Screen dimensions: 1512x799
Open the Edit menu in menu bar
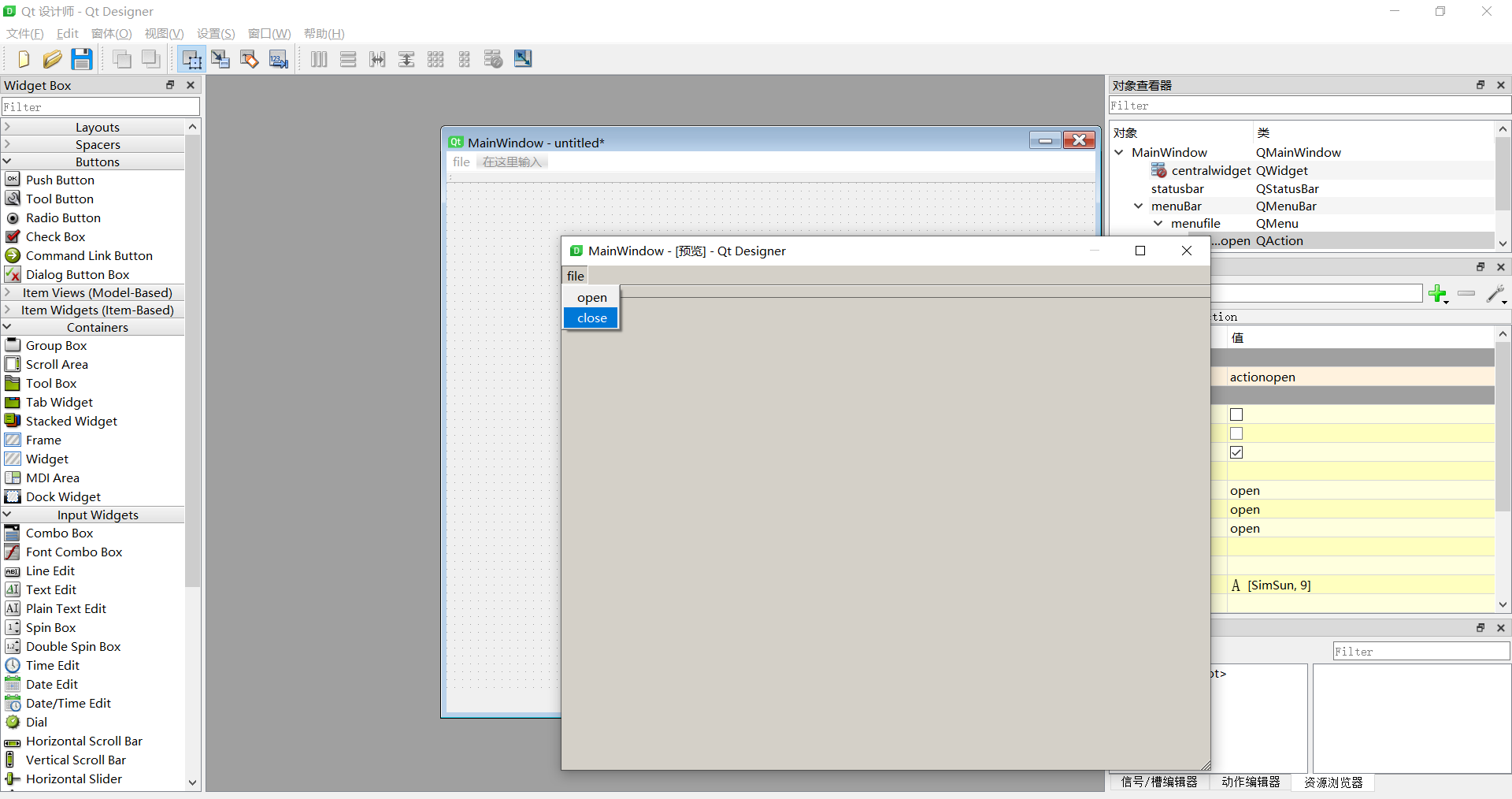[x=68, y=33]
